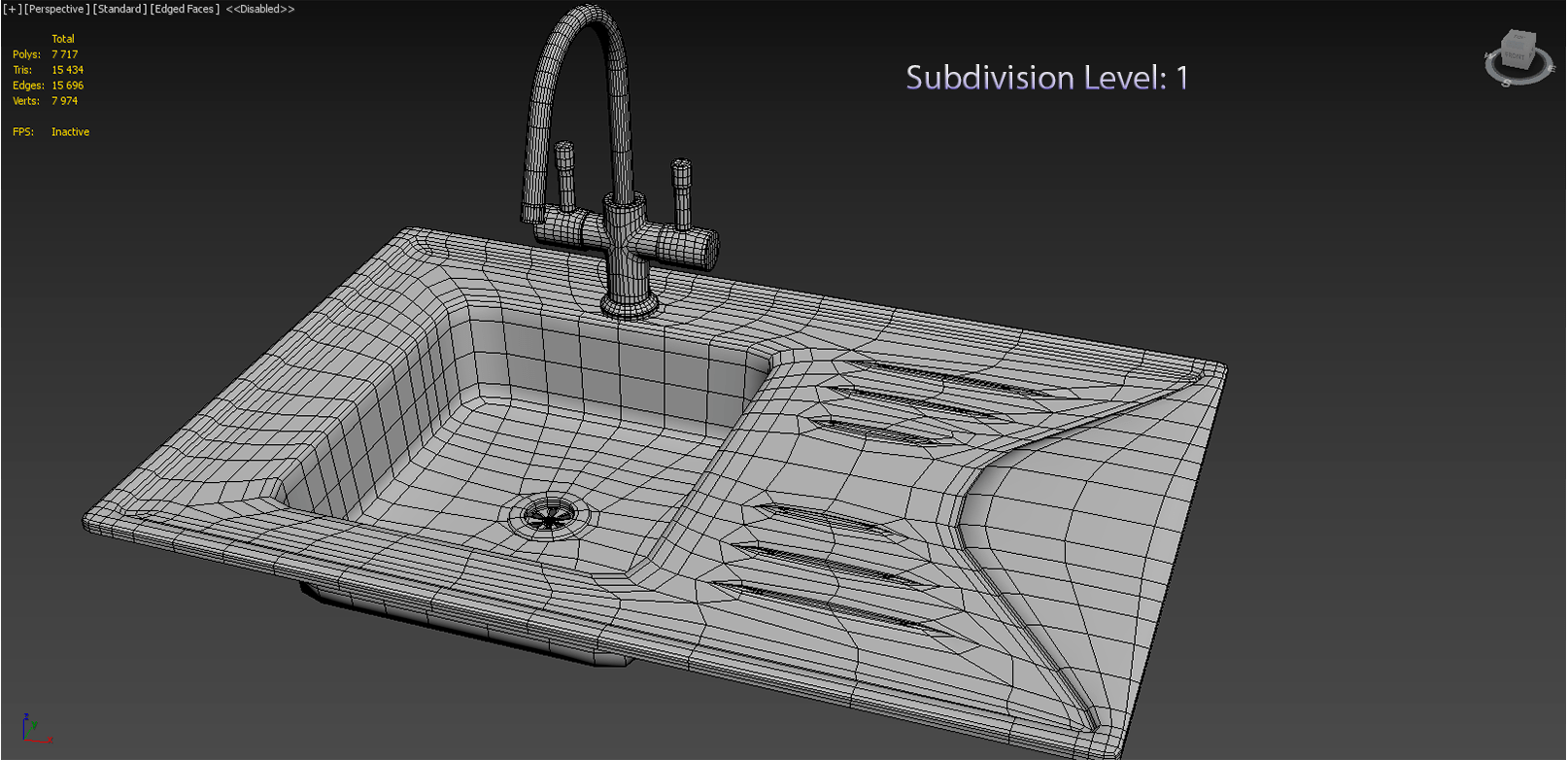The height and width of the screenshot is (760, 1568).
Task: Open the [+] viewport general menu
Action: (13, 9)
